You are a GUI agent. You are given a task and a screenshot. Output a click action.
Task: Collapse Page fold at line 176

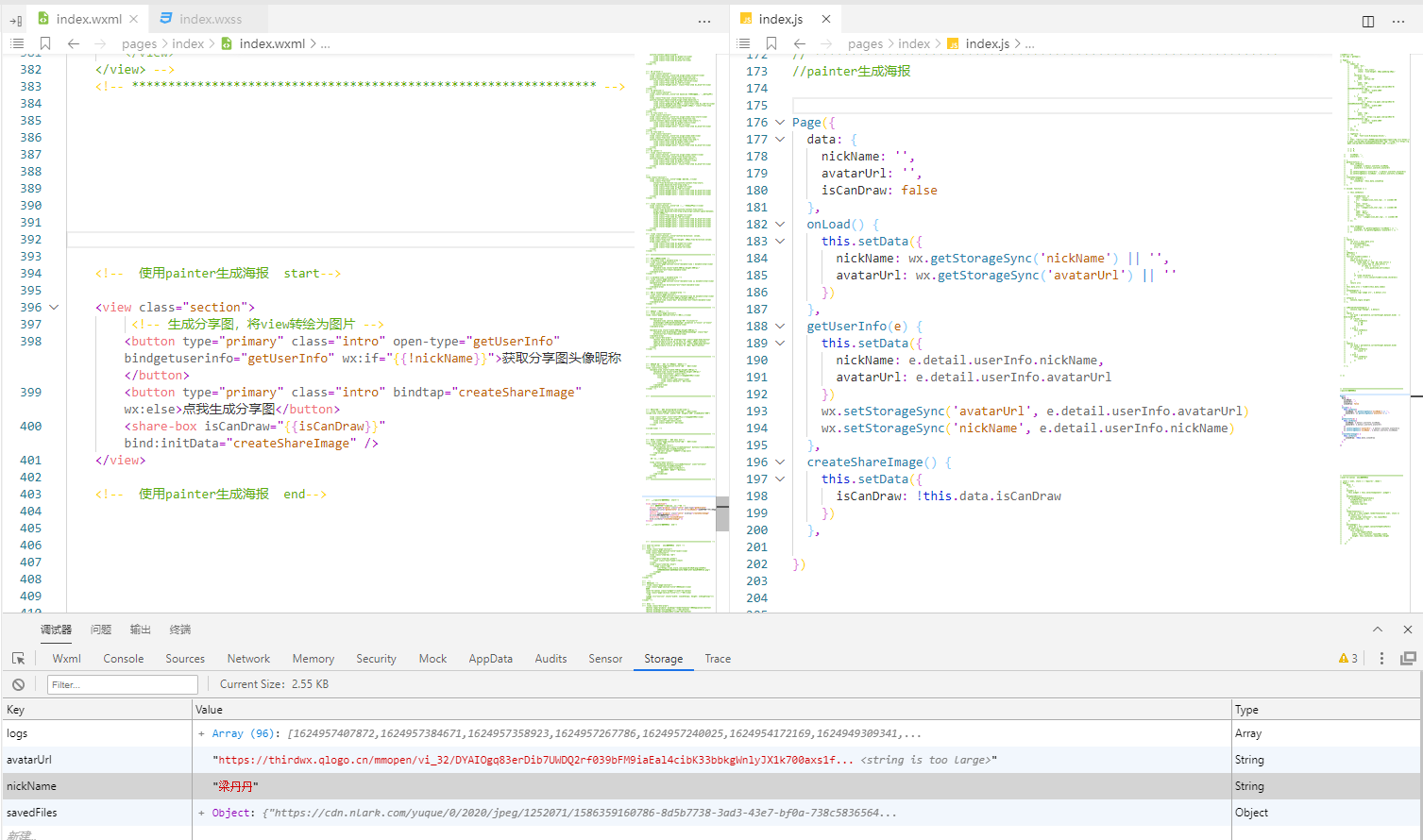point(780,123)
